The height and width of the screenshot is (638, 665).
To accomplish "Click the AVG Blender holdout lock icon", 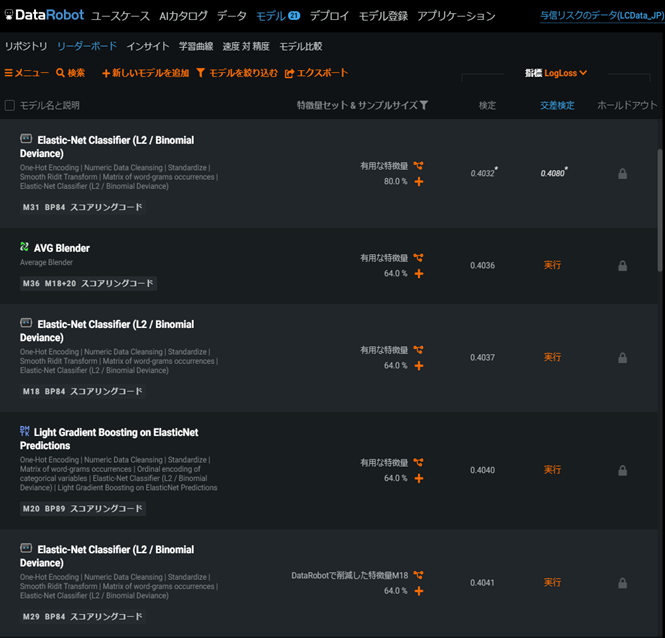I will point(622,266).
